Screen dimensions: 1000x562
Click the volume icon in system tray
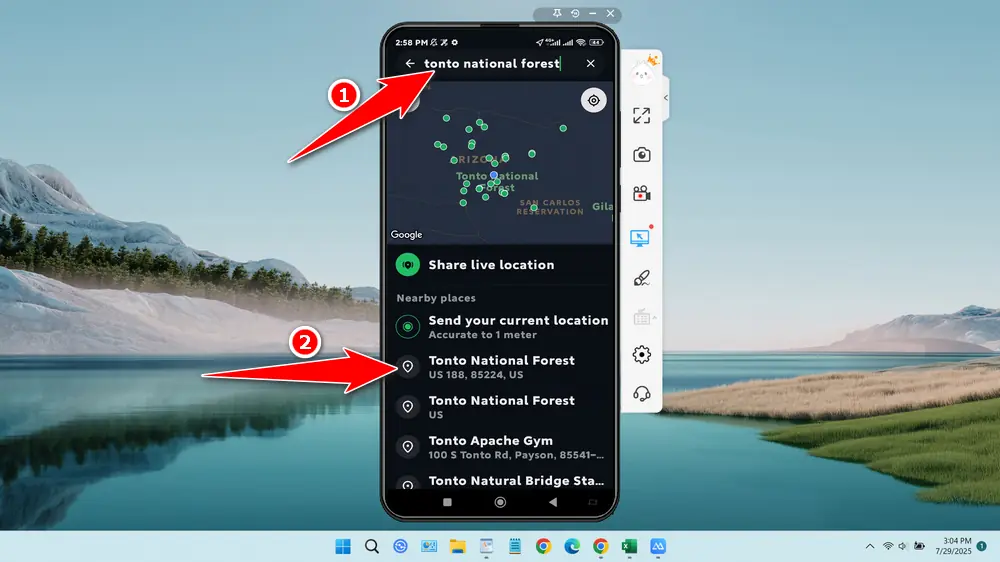coord(902,546)
